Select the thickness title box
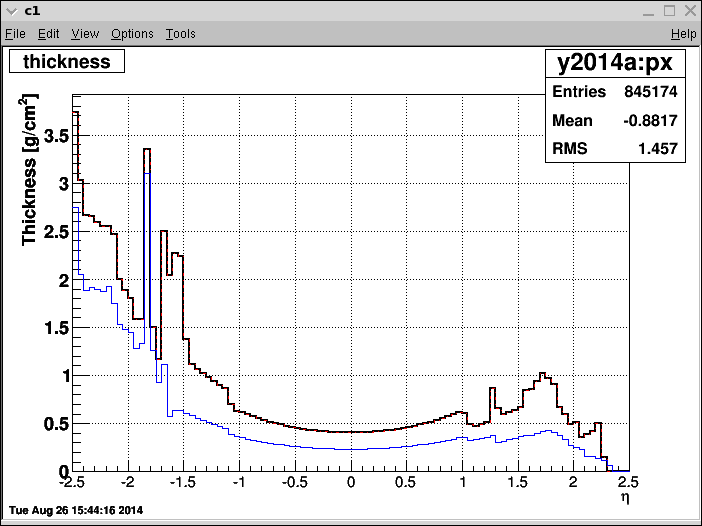 67,61
